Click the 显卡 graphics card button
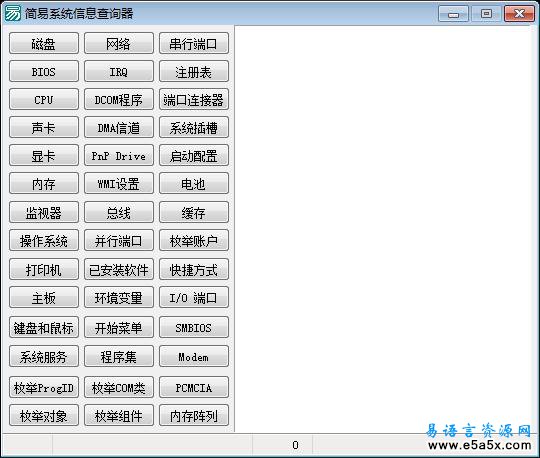The height and width of the screenshot is (458, 540). [x=44, y=156]
